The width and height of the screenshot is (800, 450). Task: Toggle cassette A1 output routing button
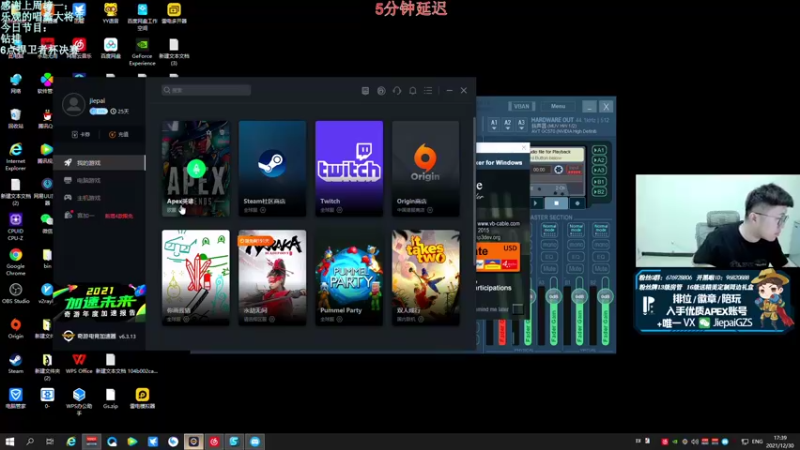tap(599, 150)
